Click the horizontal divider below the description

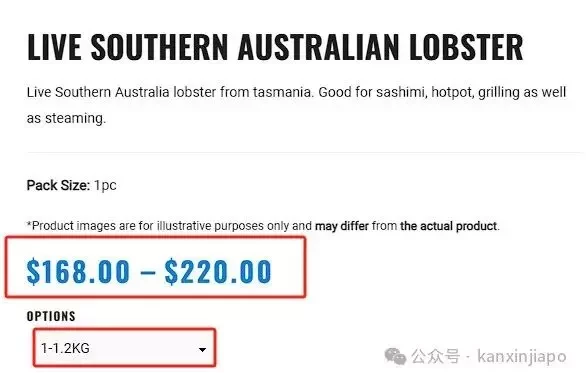305,152
